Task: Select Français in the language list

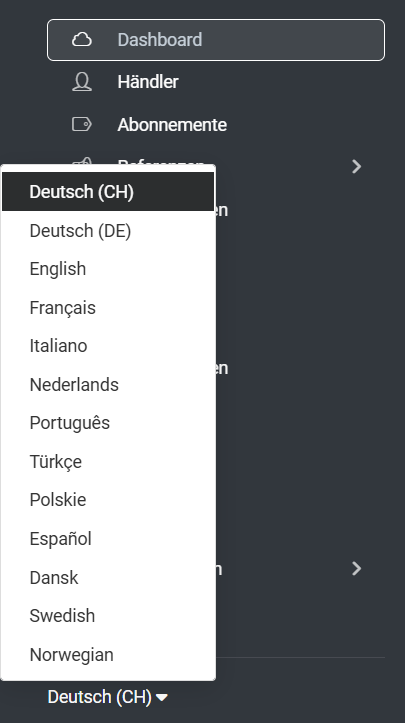Action: 108,308
